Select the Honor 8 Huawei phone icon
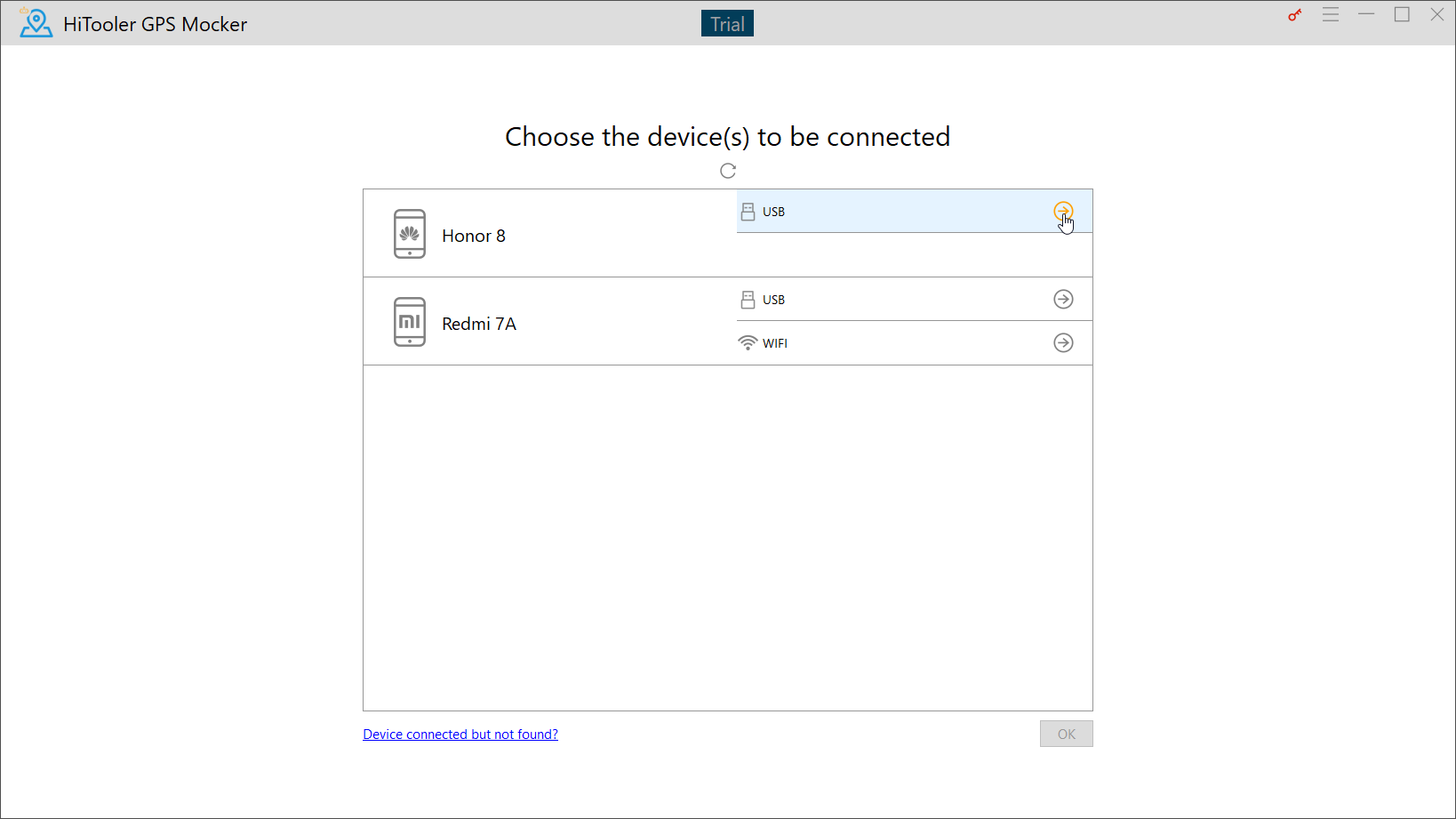The image size is (1456, 819). [410, 234]
